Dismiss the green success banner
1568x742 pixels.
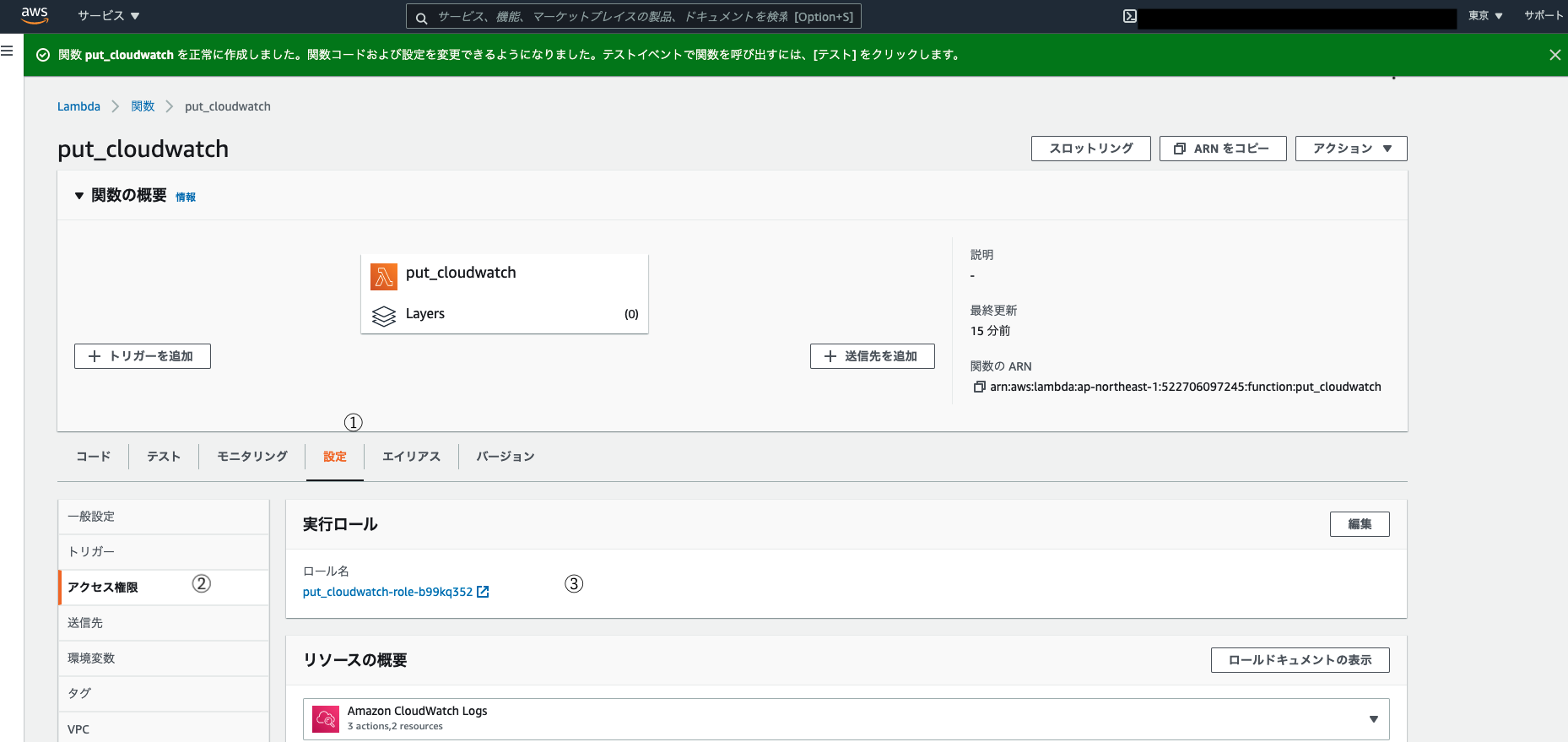[1554, 55]
